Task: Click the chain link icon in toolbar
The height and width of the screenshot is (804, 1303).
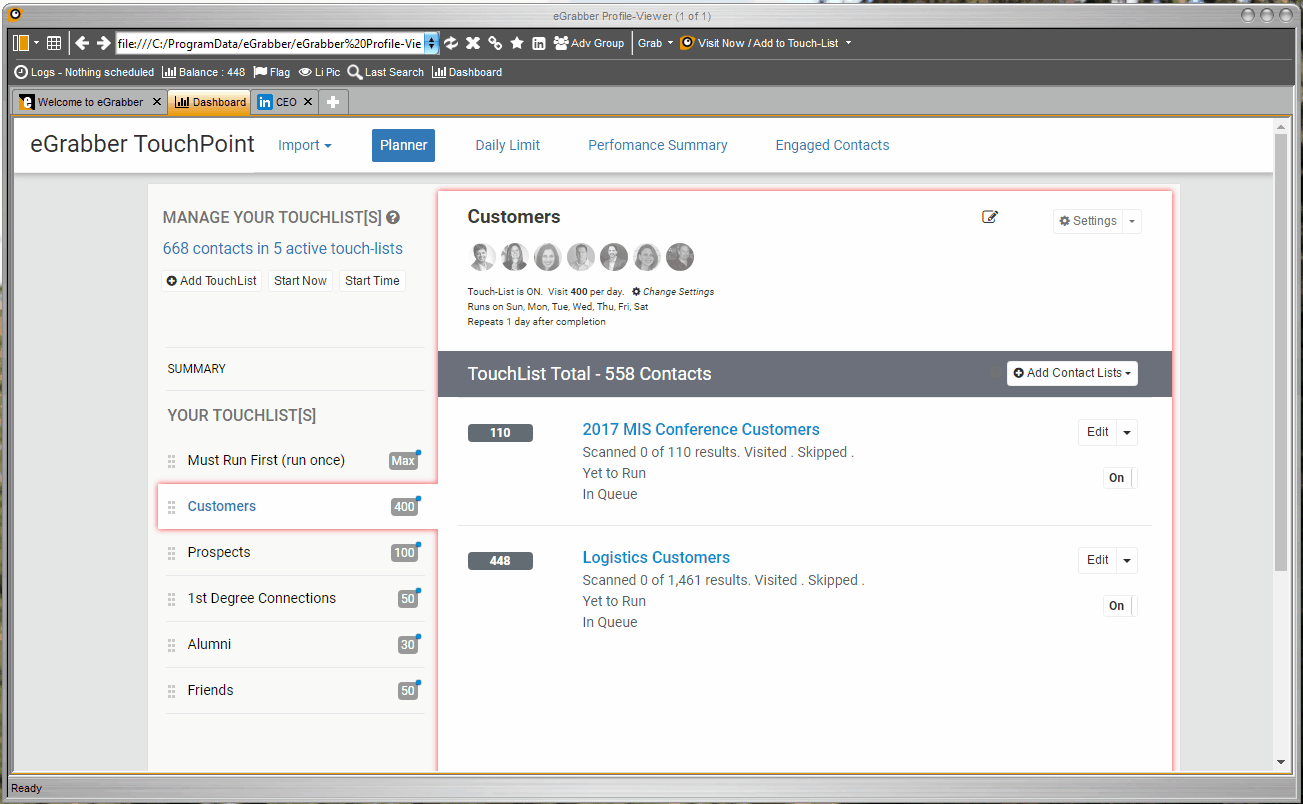Action: pyautogui.click(x=495, y=43)
